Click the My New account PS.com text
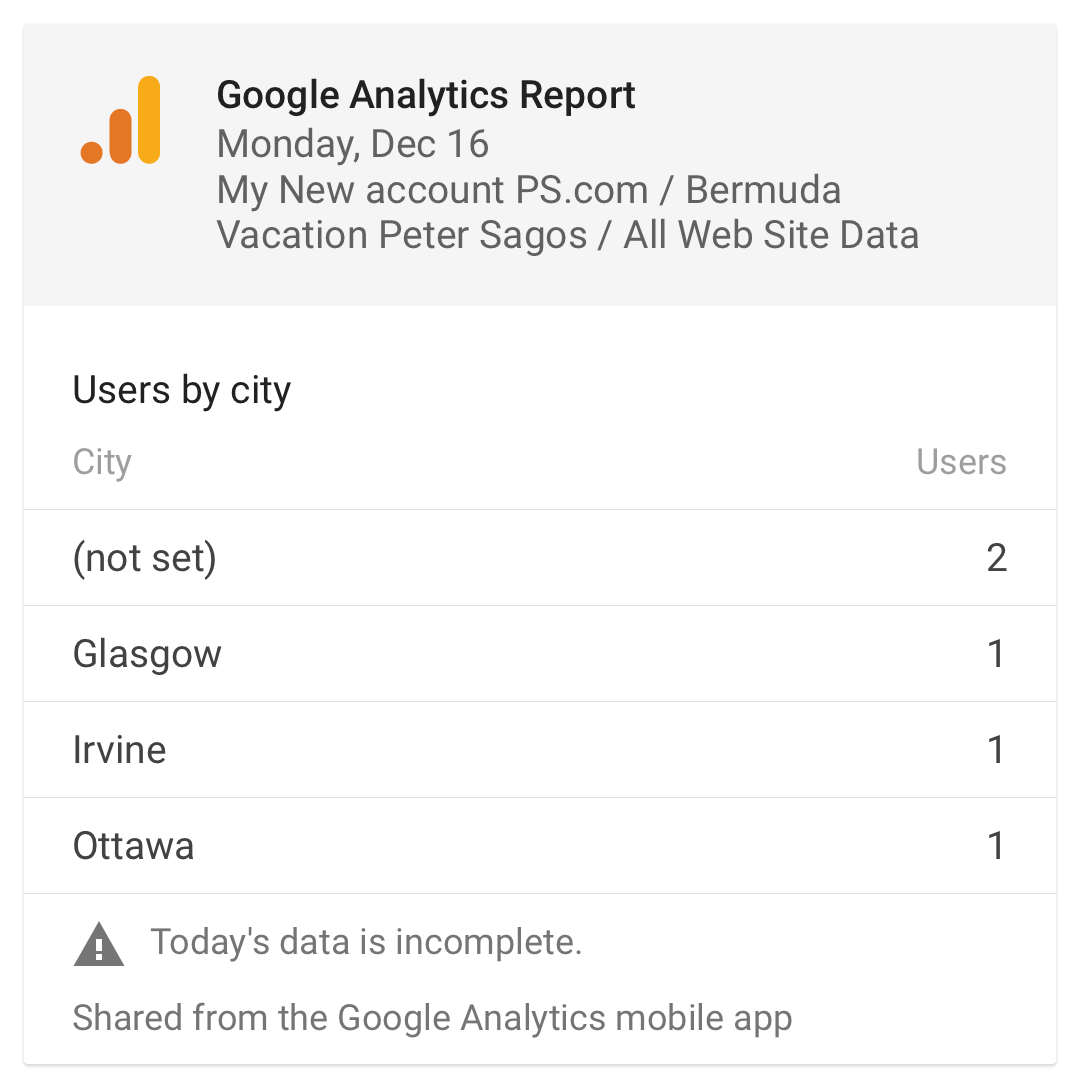This screenshot has width=1080, height=1089. tap(432, 190)
